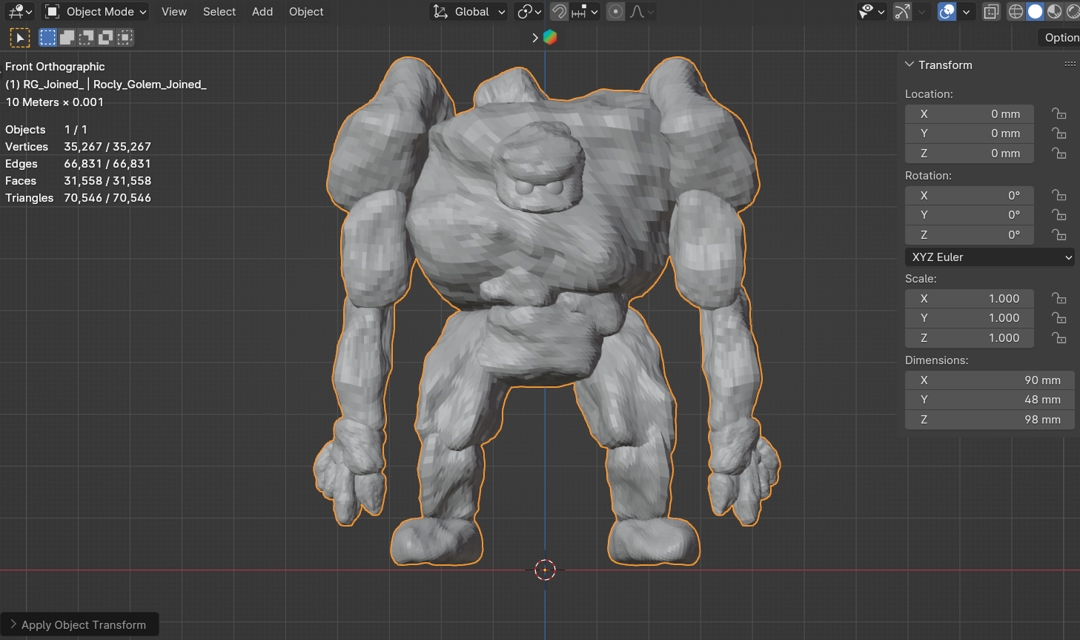
Task: Switch to solid viewport shading
Action: pyautogui.click(x=1035, y=12)
